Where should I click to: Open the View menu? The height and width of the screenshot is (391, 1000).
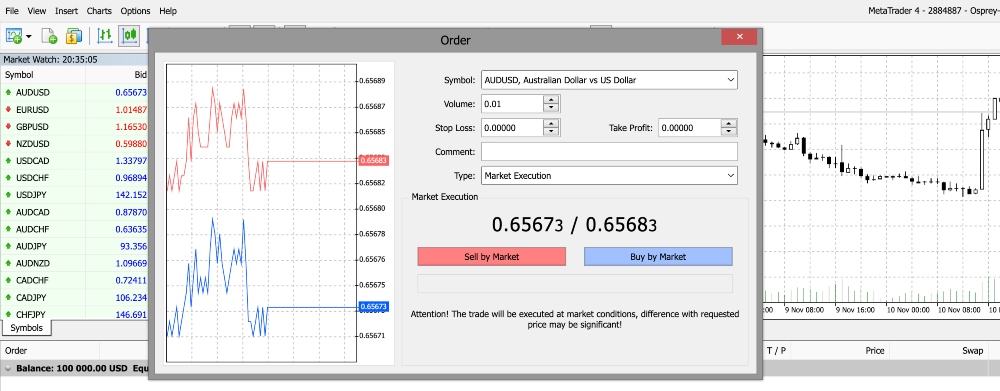tap(37, 11)
